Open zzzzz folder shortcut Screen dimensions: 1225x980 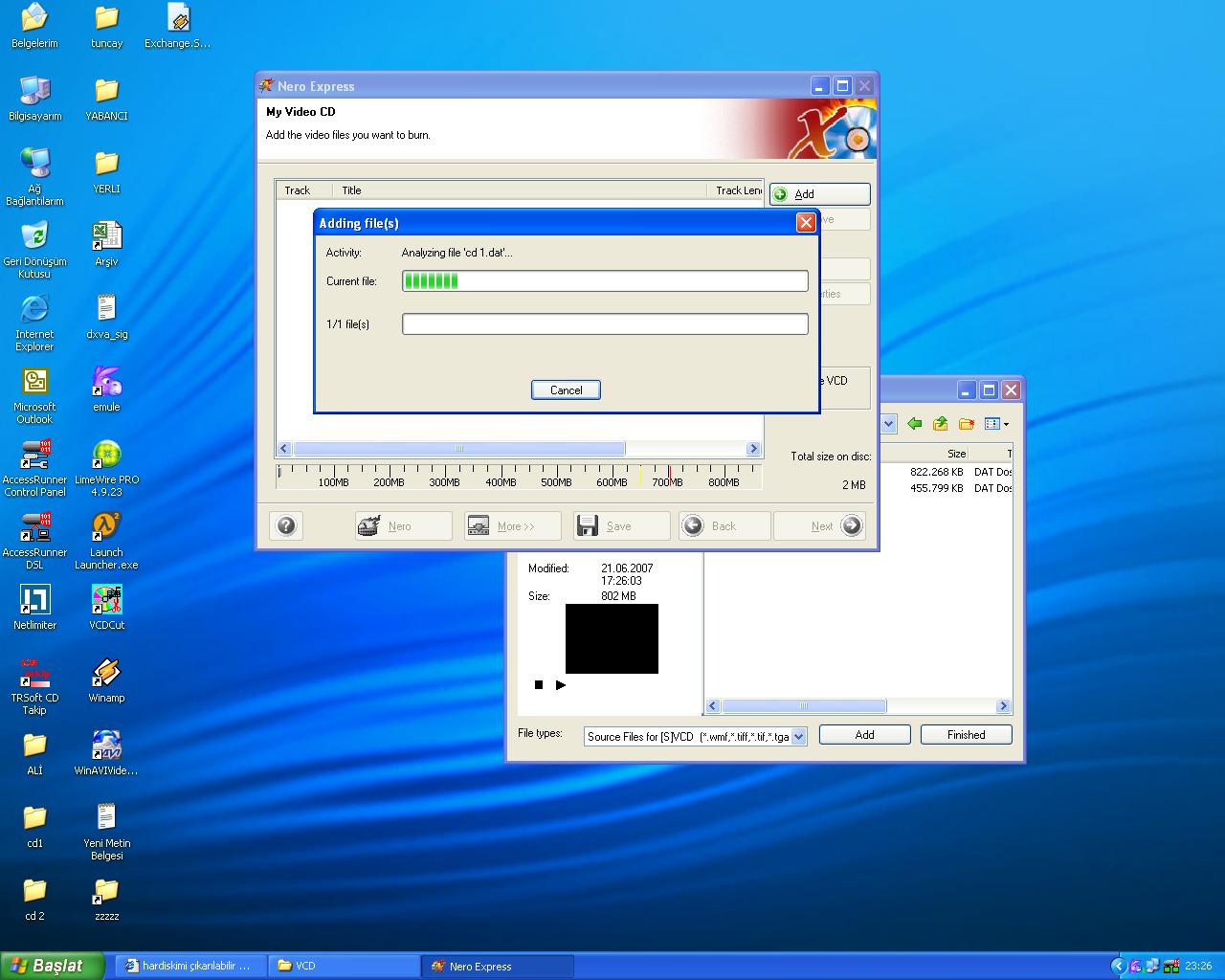tap(106, 898)
